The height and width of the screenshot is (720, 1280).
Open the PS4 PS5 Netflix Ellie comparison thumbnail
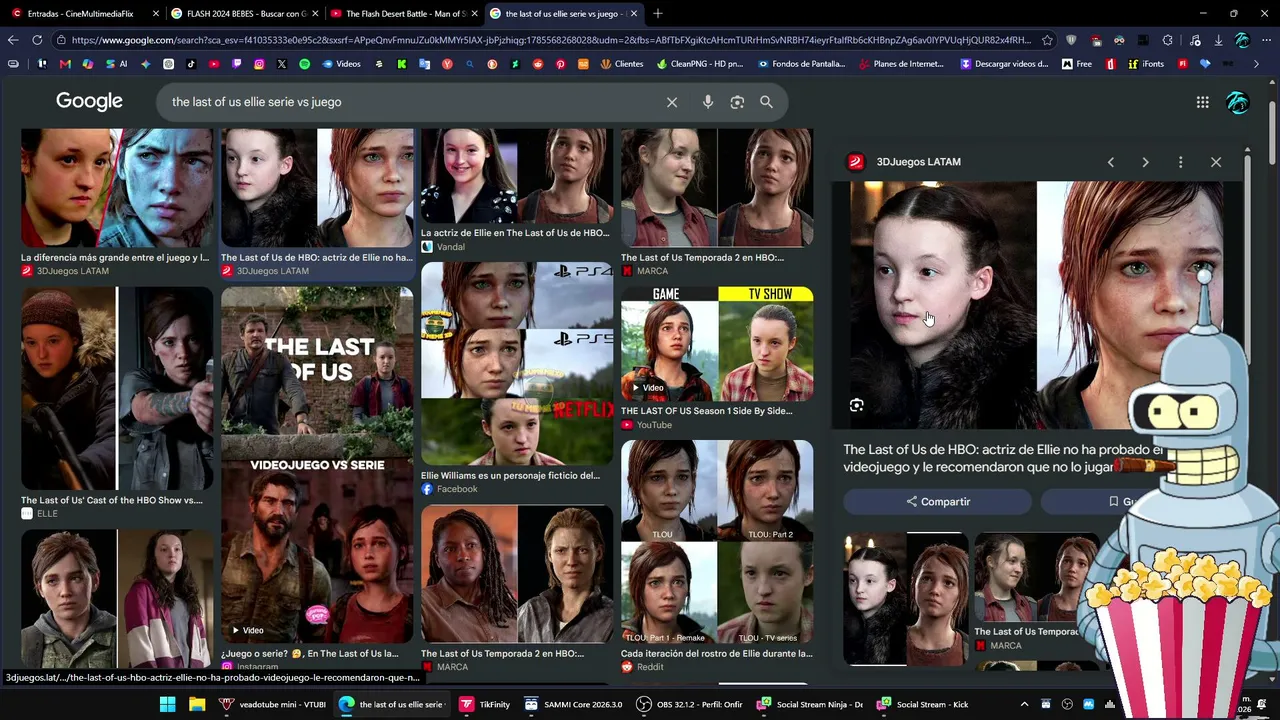(x=517, y=364)
